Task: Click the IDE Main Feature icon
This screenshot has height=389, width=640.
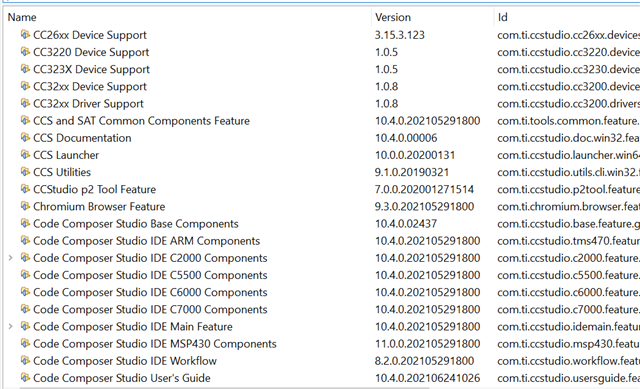Action: point(25,326)
